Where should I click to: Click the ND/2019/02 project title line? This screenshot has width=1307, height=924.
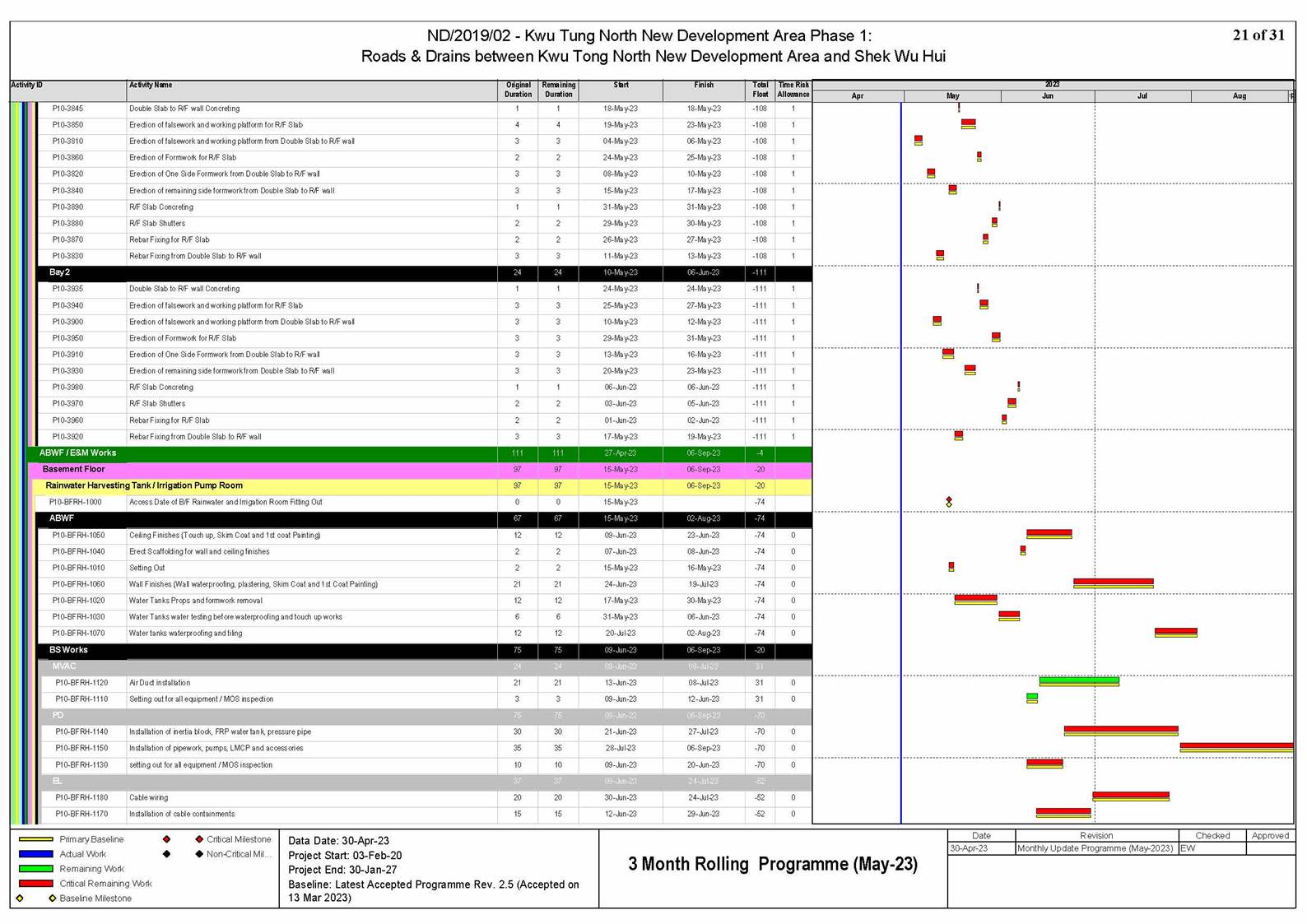pyautogui.click(x=649, y=35)
